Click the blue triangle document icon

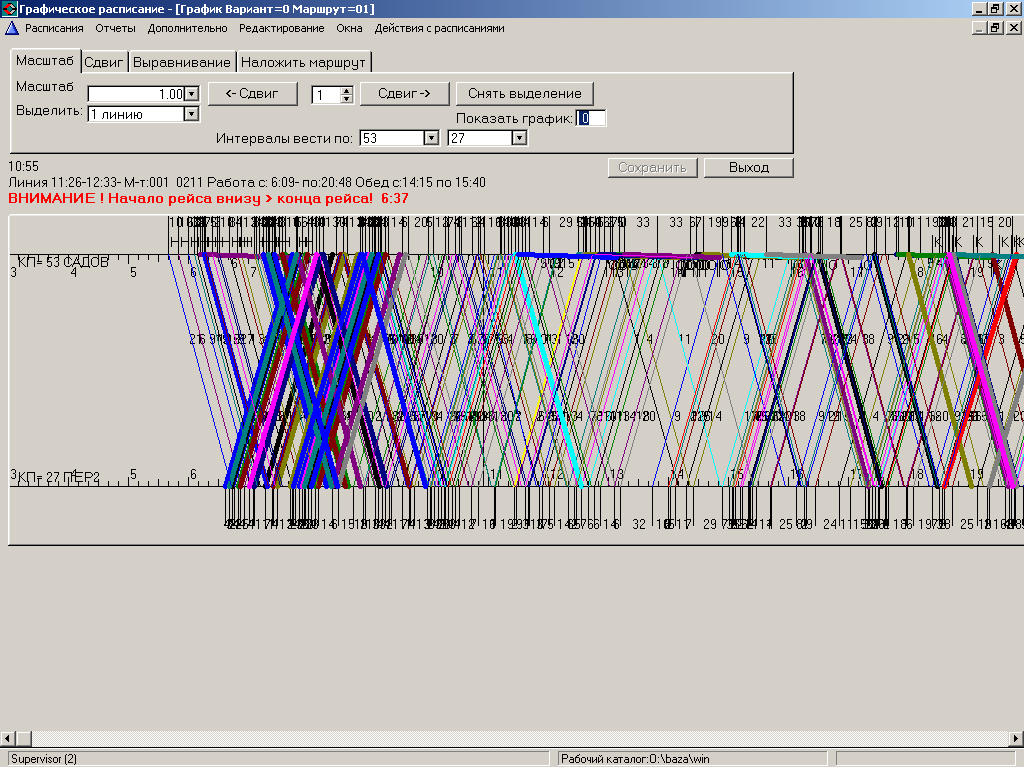point(12,28)
